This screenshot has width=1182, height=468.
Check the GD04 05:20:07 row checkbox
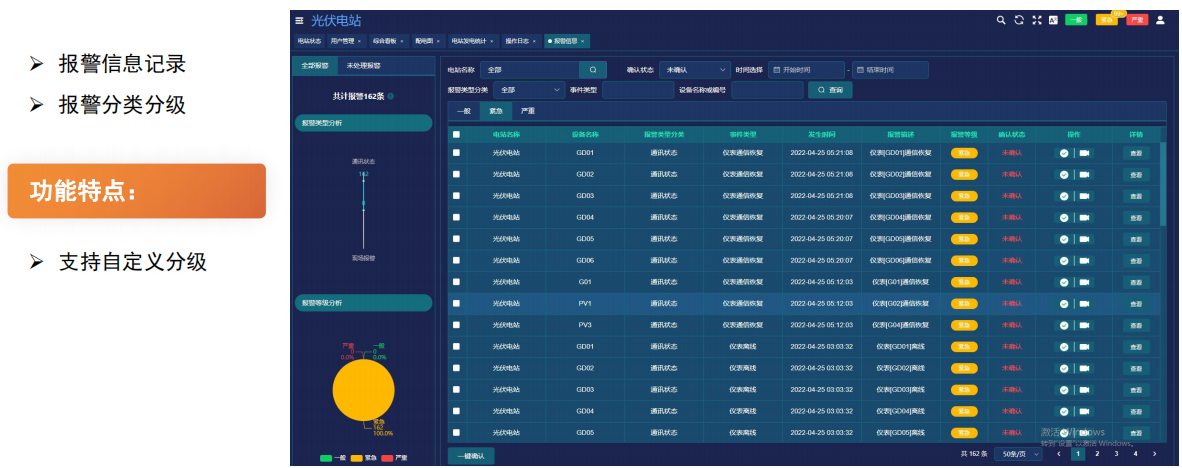point(456,218)
